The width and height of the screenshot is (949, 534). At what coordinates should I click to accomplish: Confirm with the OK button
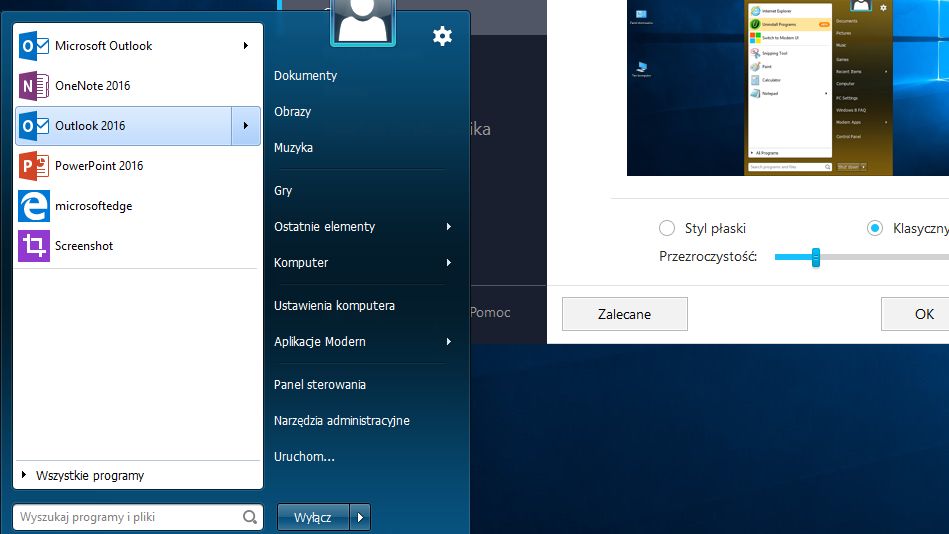[915, 314]
